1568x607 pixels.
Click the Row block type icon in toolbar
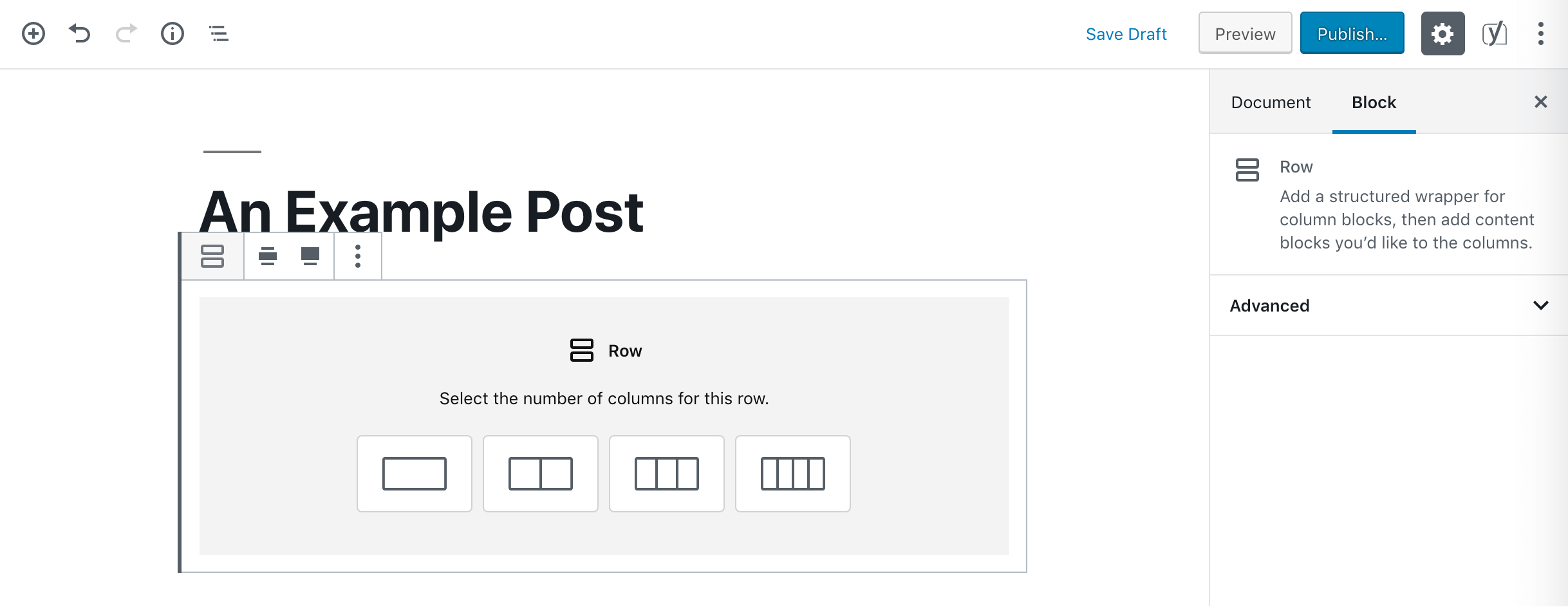(x=212, y=256)
